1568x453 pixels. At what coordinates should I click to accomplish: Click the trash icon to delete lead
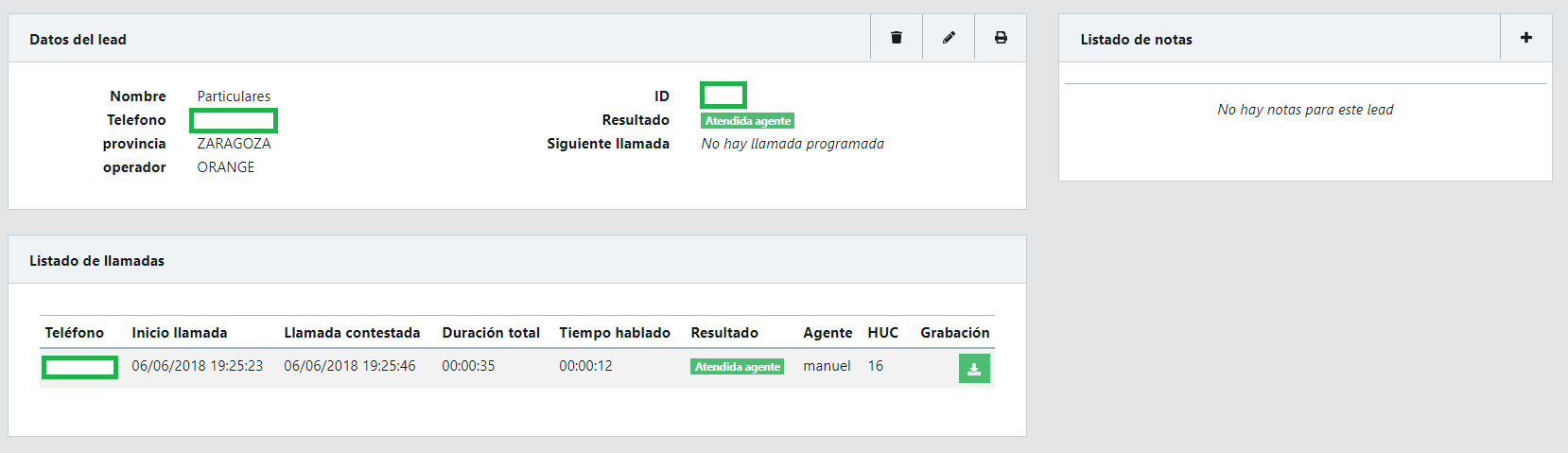tap(896, 38)
